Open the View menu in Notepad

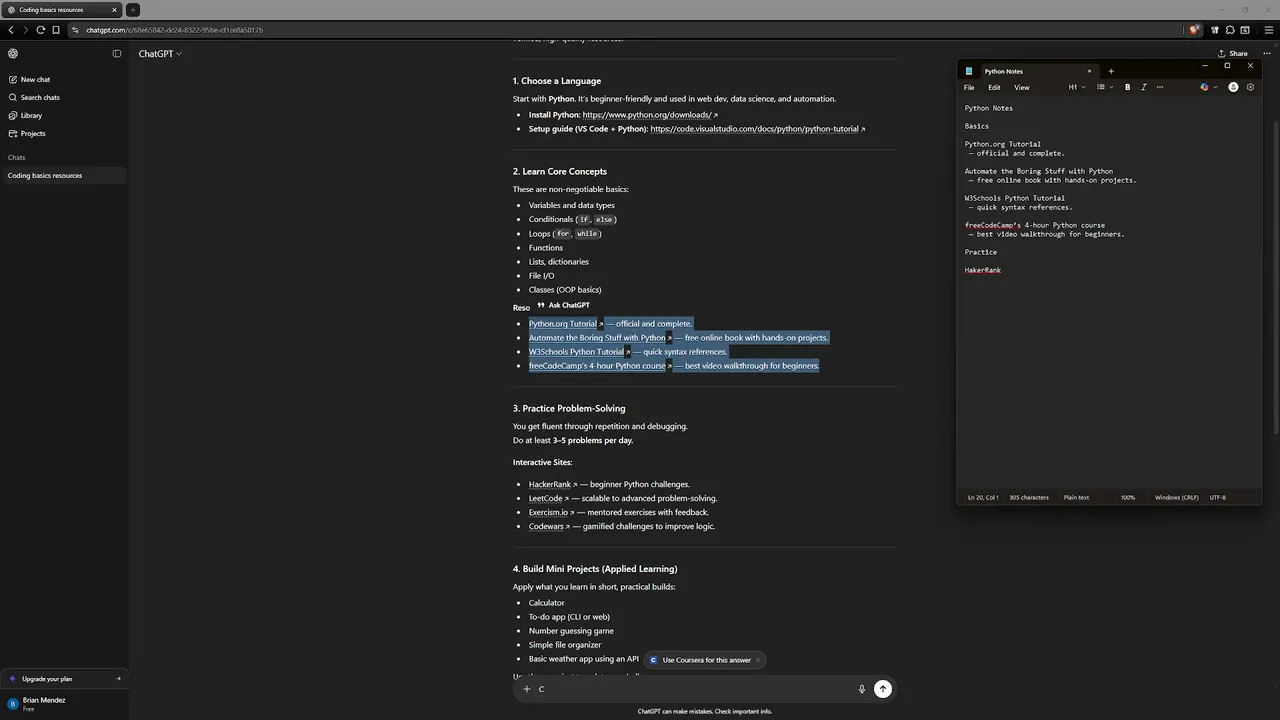tap(1021, 87)
